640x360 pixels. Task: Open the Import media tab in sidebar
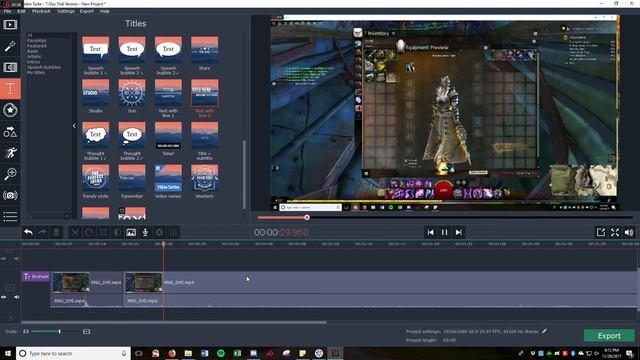click(10, 24)
